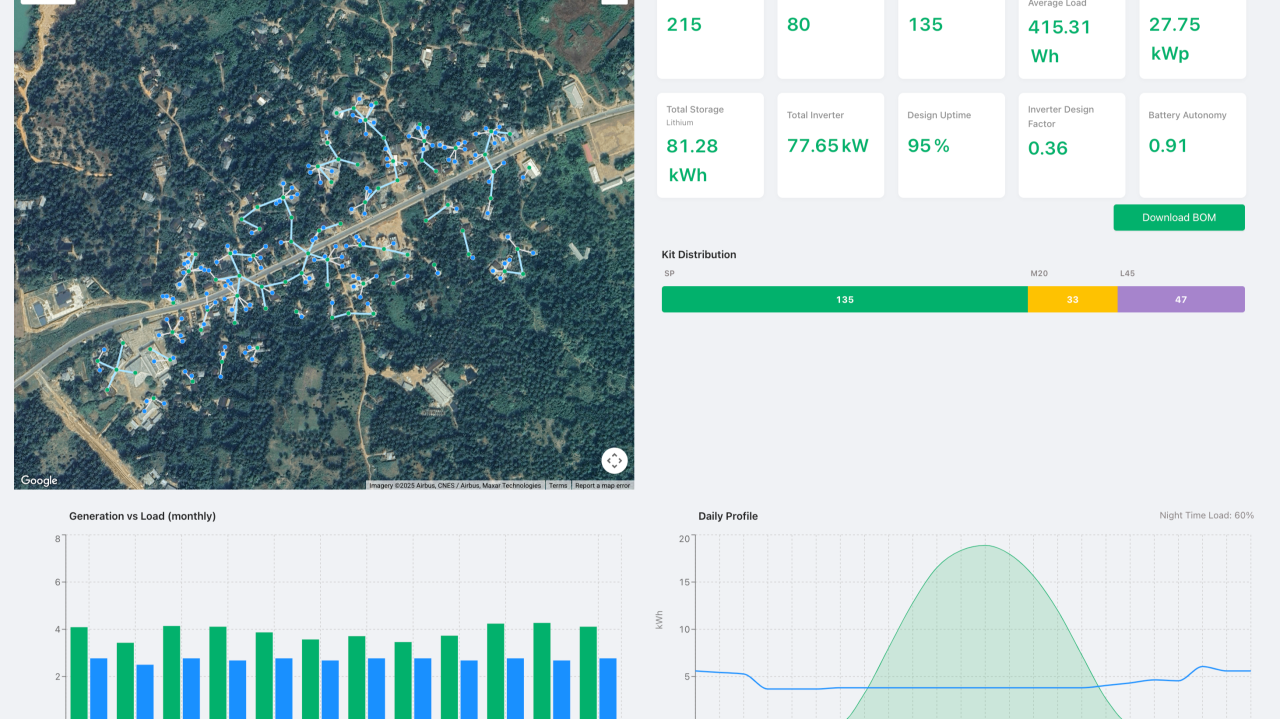Click the Total Inverter 77.65 kW card
The height and width of the screenshot is (719, 1280).
tap(830, 146)
